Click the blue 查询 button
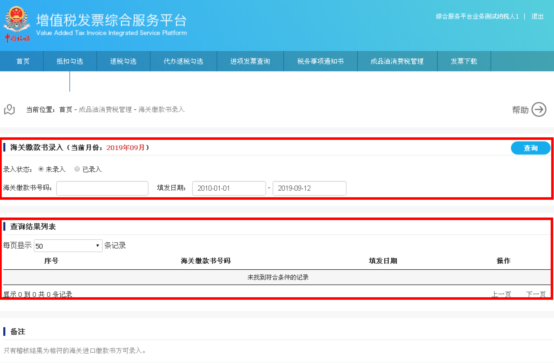Screen dimensions: 554x363 click(530, 148)
